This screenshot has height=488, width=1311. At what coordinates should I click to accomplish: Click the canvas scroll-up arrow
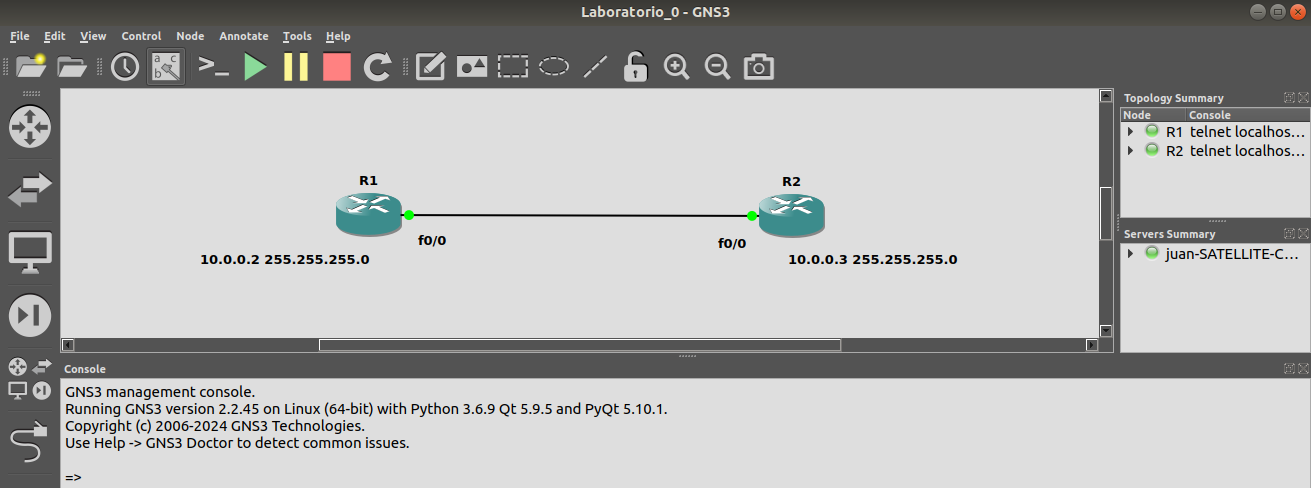point(1106,96)
